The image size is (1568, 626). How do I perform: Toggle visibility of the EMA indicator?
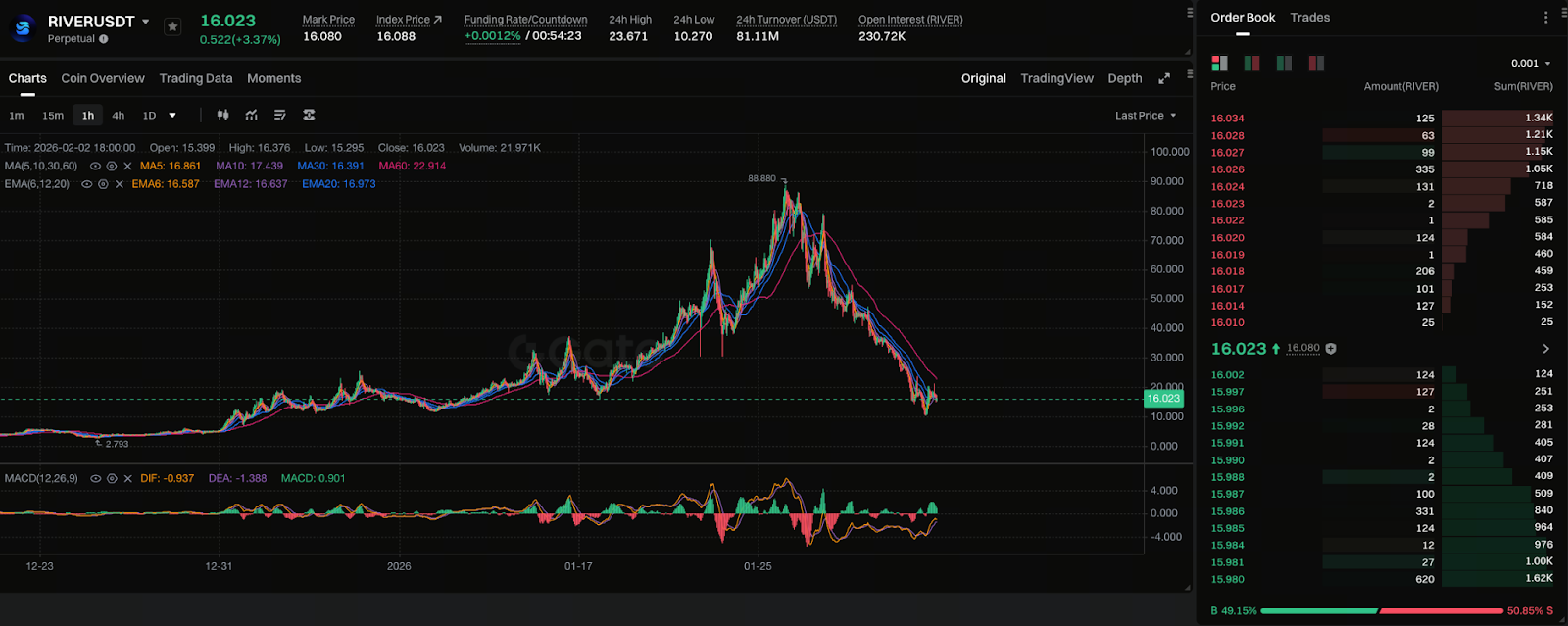(x=87, y=184)
